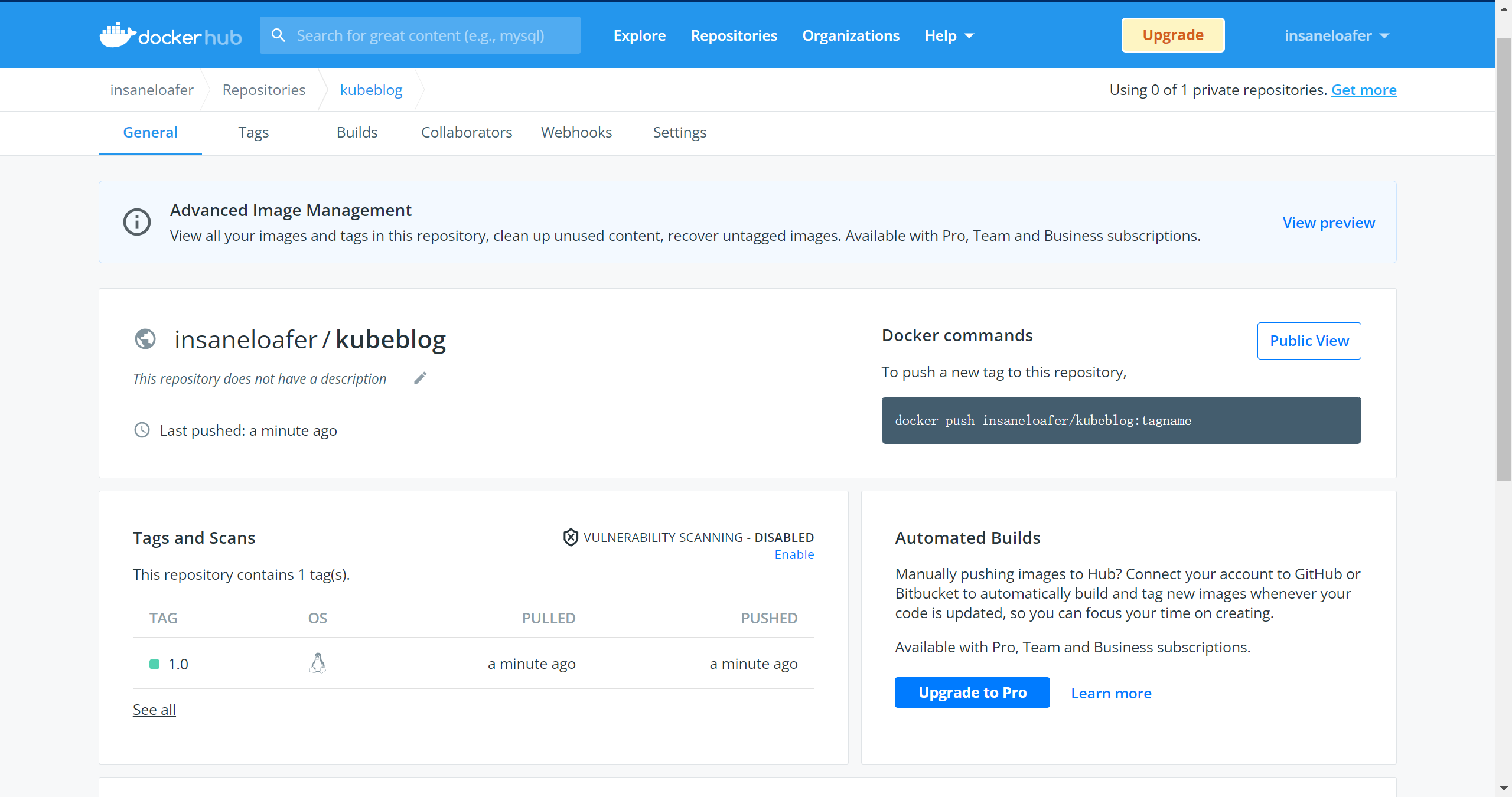Screen dimensions: 1512x797
Task: Click the Upgrade to Pro button
Action: (x=972, y=693)
